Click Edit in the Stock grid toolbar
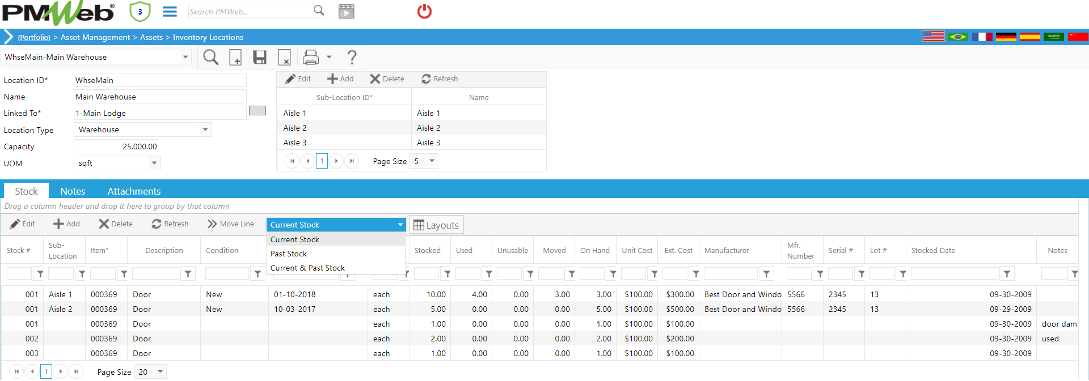The width and height of the screenshot is (1089, 381). [22, 224]
